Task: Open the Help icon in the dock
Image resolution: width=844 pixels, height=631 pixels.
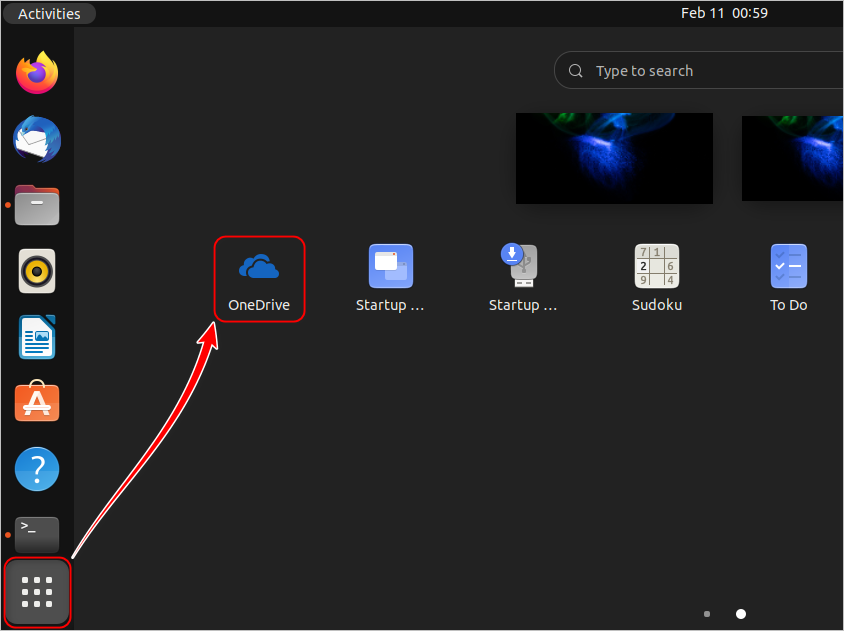Action: 37,469
